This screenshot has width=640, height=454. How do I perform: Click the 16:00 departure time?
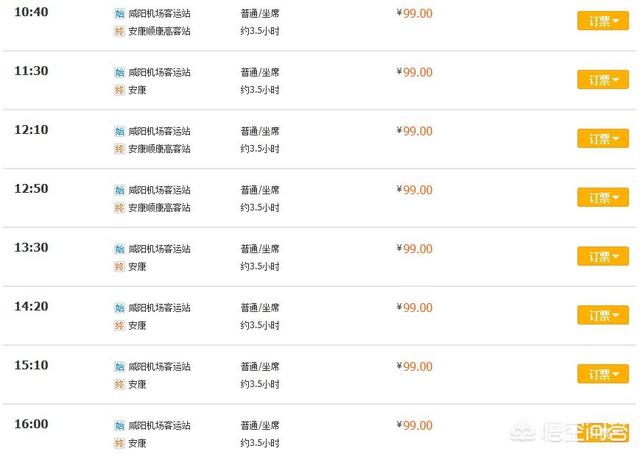pyautogui.click(x=31, y=424)
